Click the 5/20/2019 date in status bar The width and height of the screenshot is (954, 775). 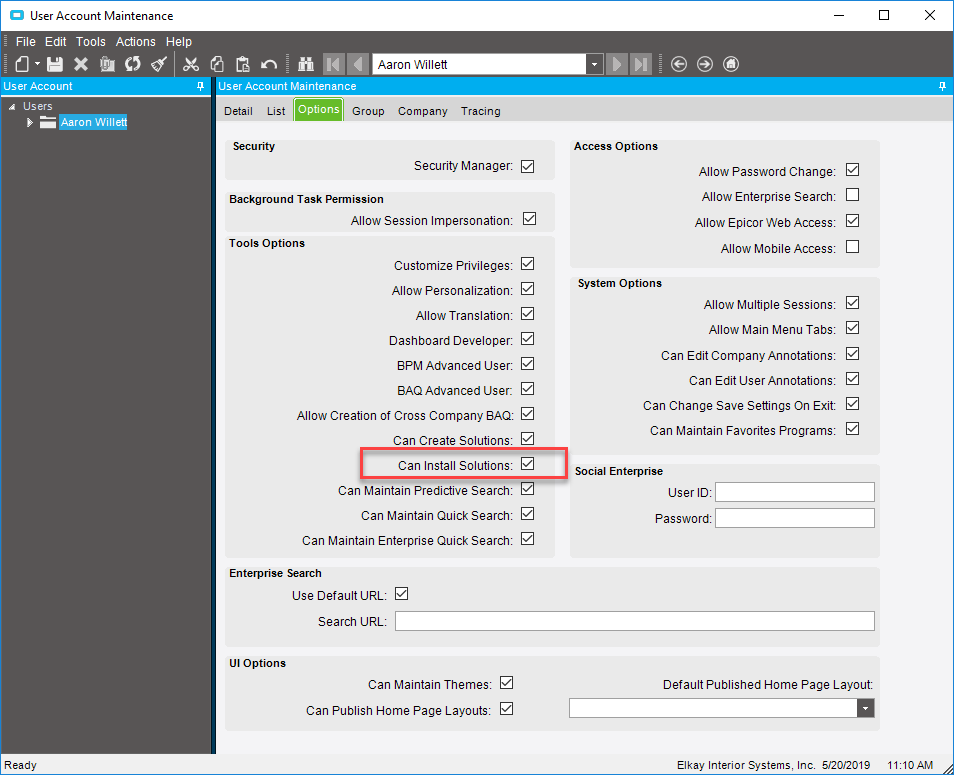846,765
